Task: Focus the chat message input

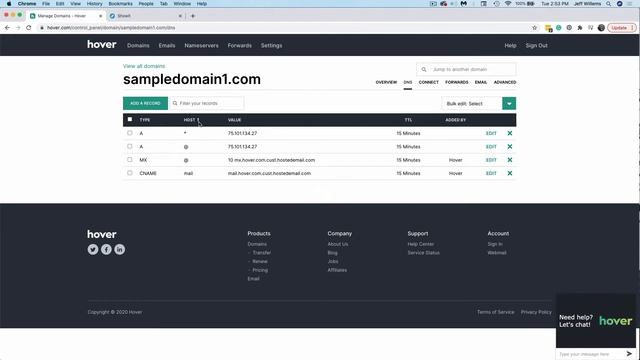Action: tap(590, 354)
